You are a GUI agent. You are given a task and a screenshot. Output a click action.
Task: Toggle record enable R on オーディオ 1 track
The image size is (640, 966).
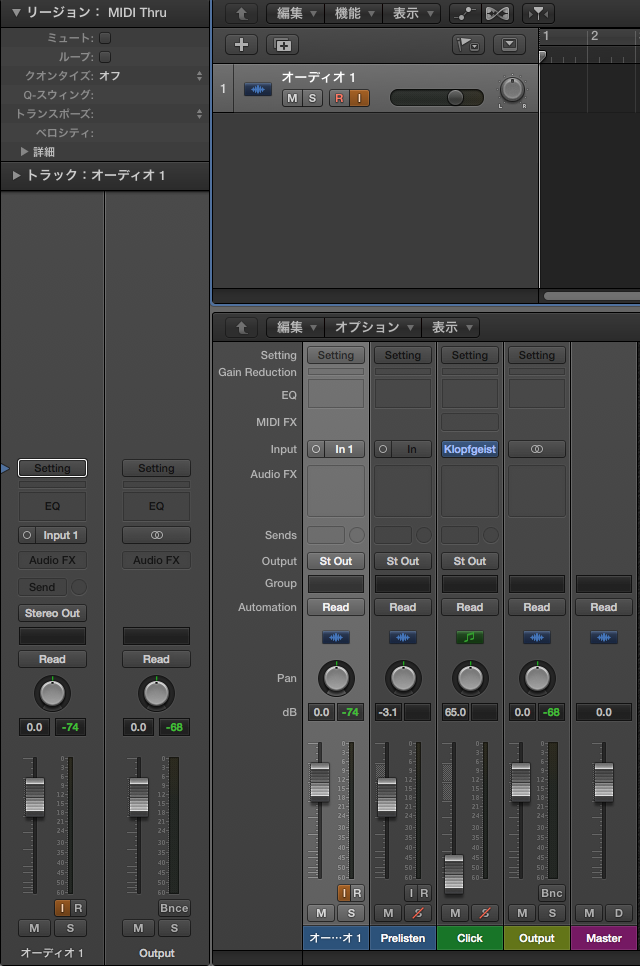click(338, 98)
